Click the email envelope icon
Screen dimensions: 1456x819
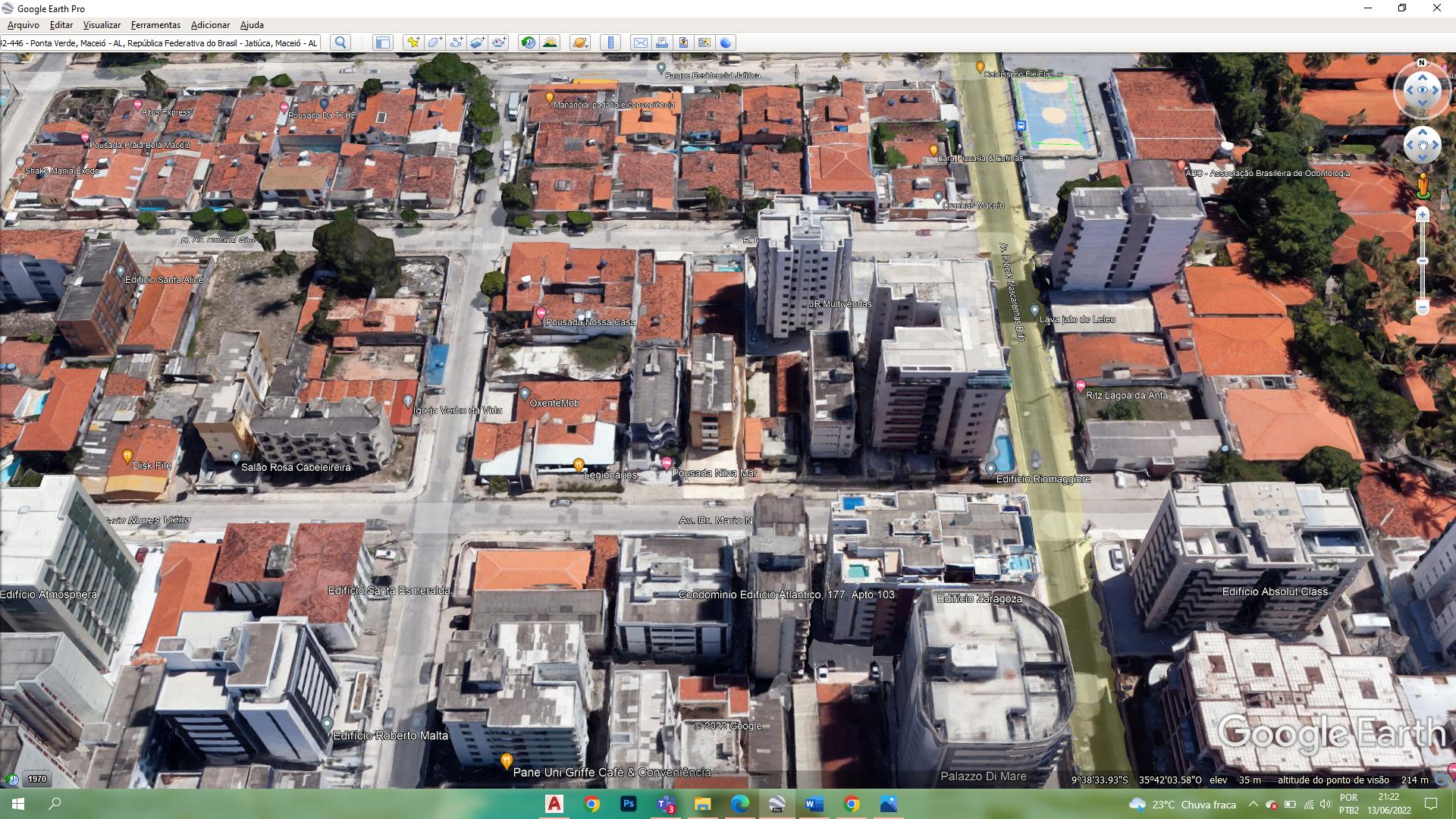coord(640,42)
